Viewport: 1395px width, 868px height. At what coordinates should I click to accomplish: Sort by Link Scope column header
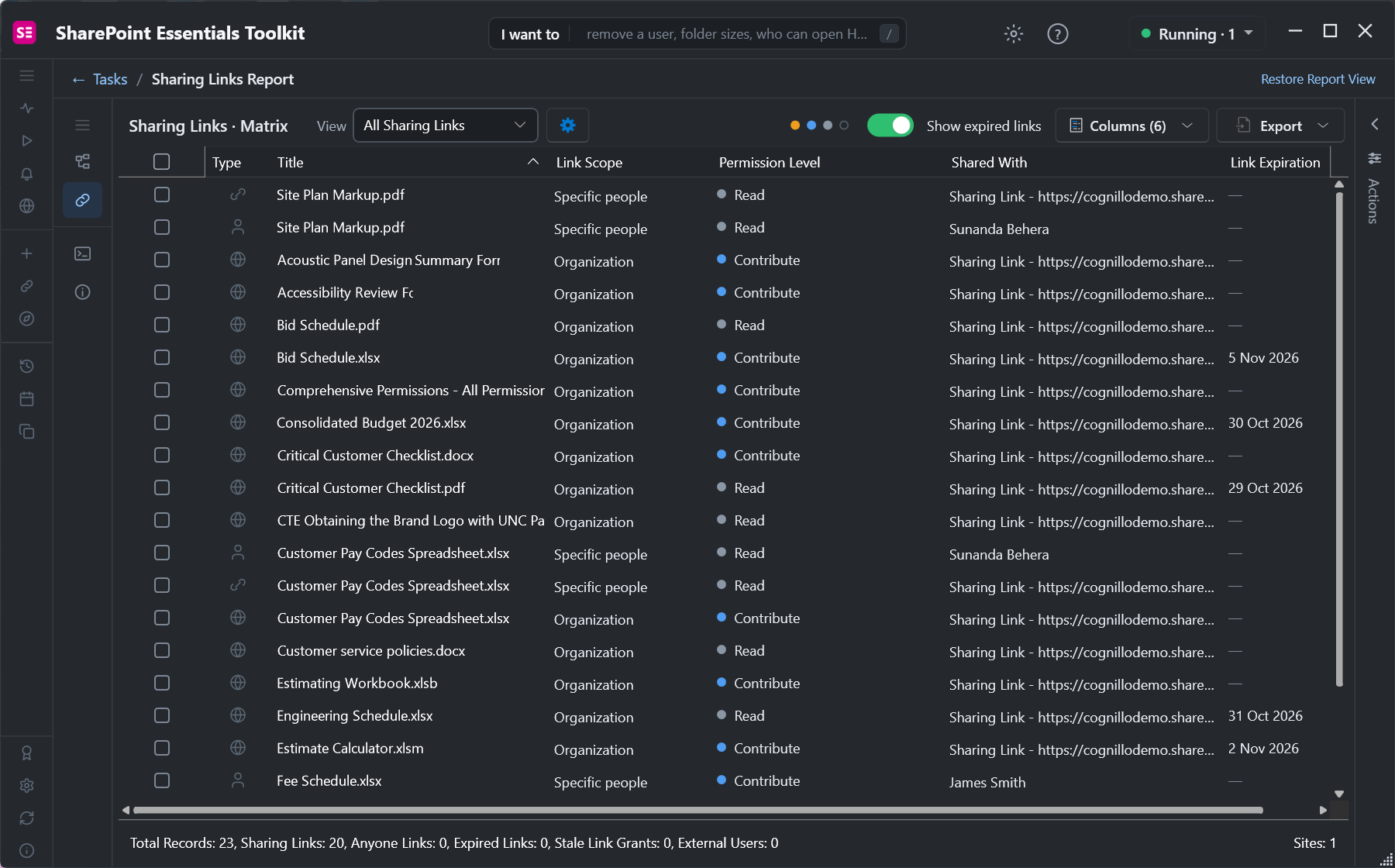[x=589, y=163]
